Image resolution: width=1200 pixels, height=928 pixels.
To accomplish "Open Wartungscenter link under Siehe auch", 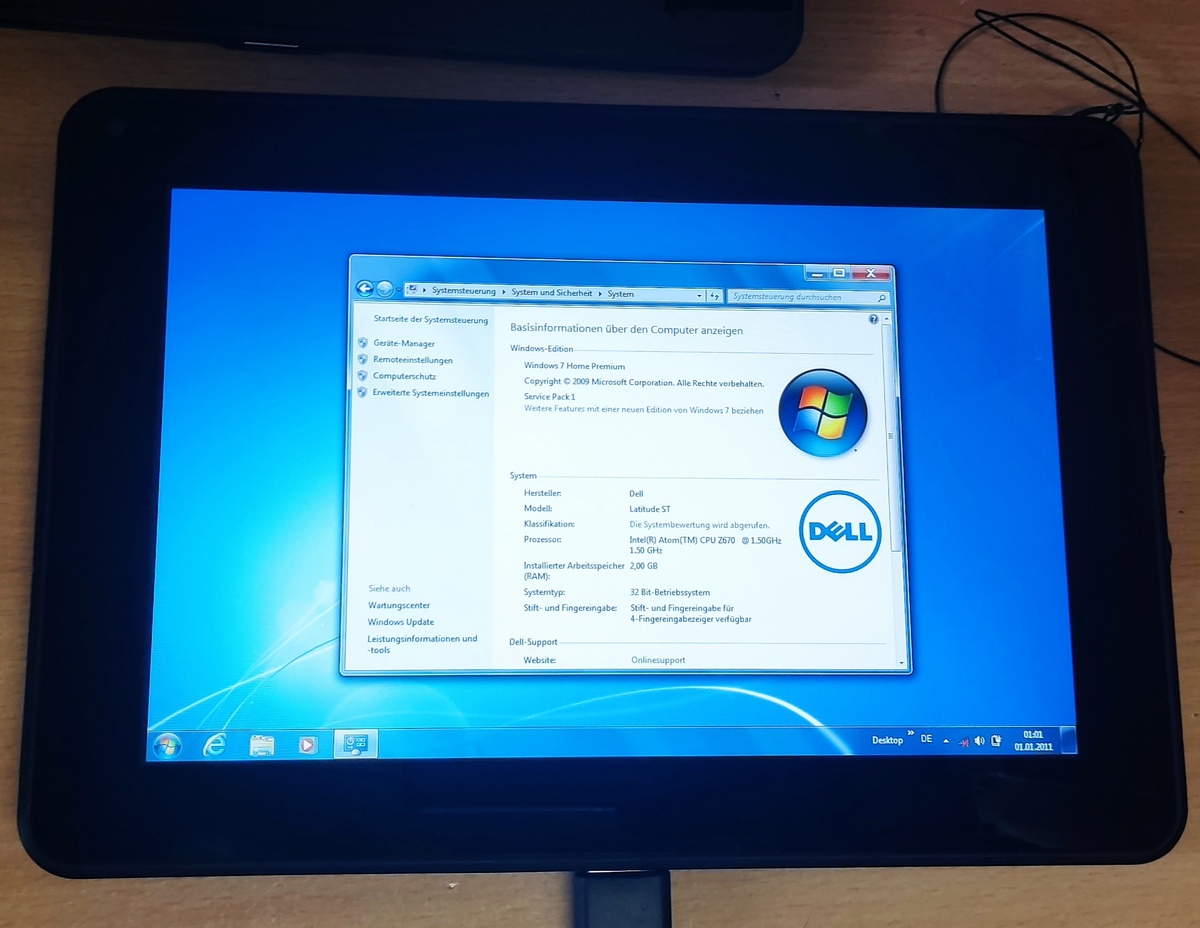I will (x=399, y=605).
